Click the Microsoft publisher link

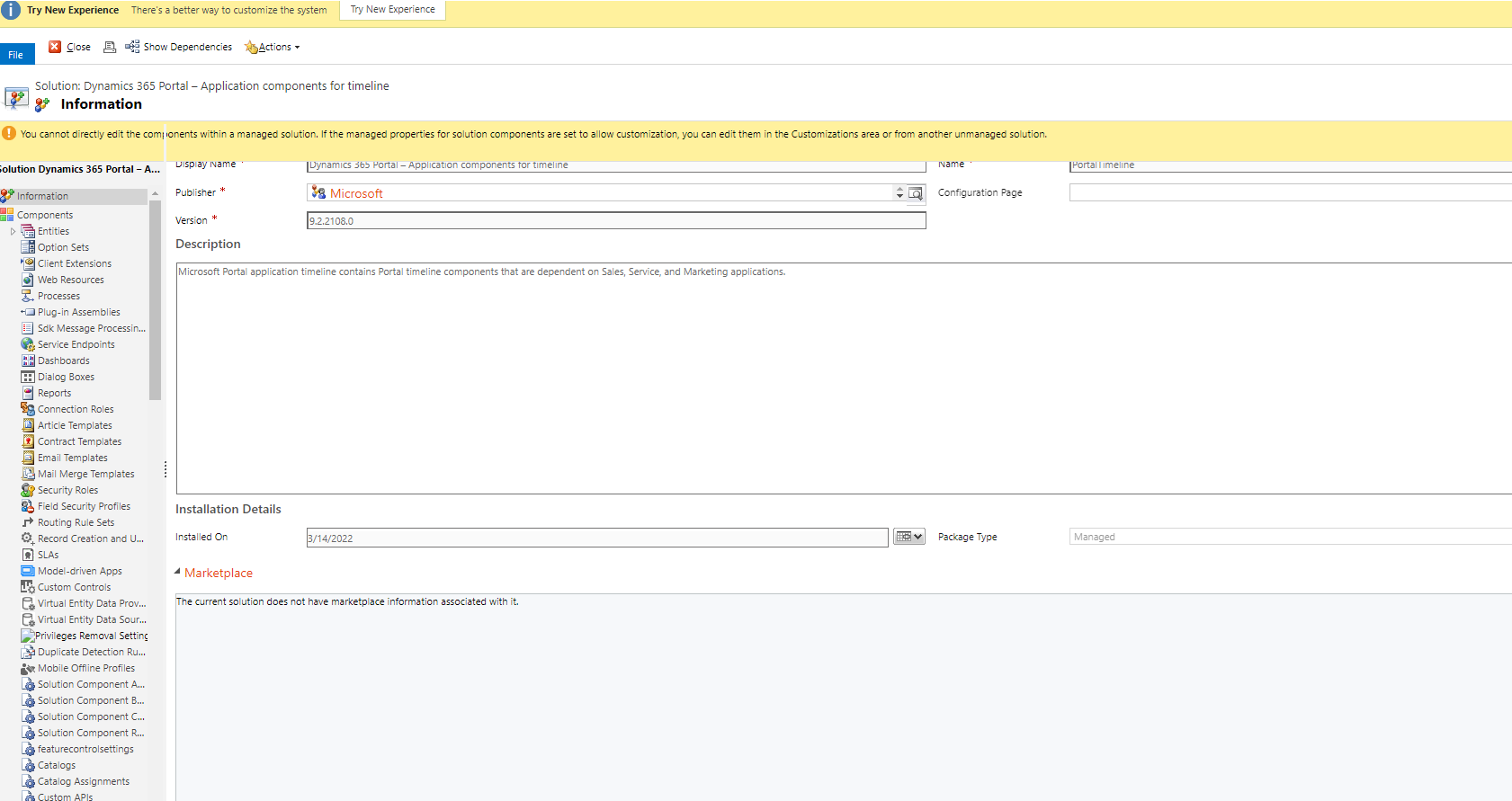(x=356, y=193)
